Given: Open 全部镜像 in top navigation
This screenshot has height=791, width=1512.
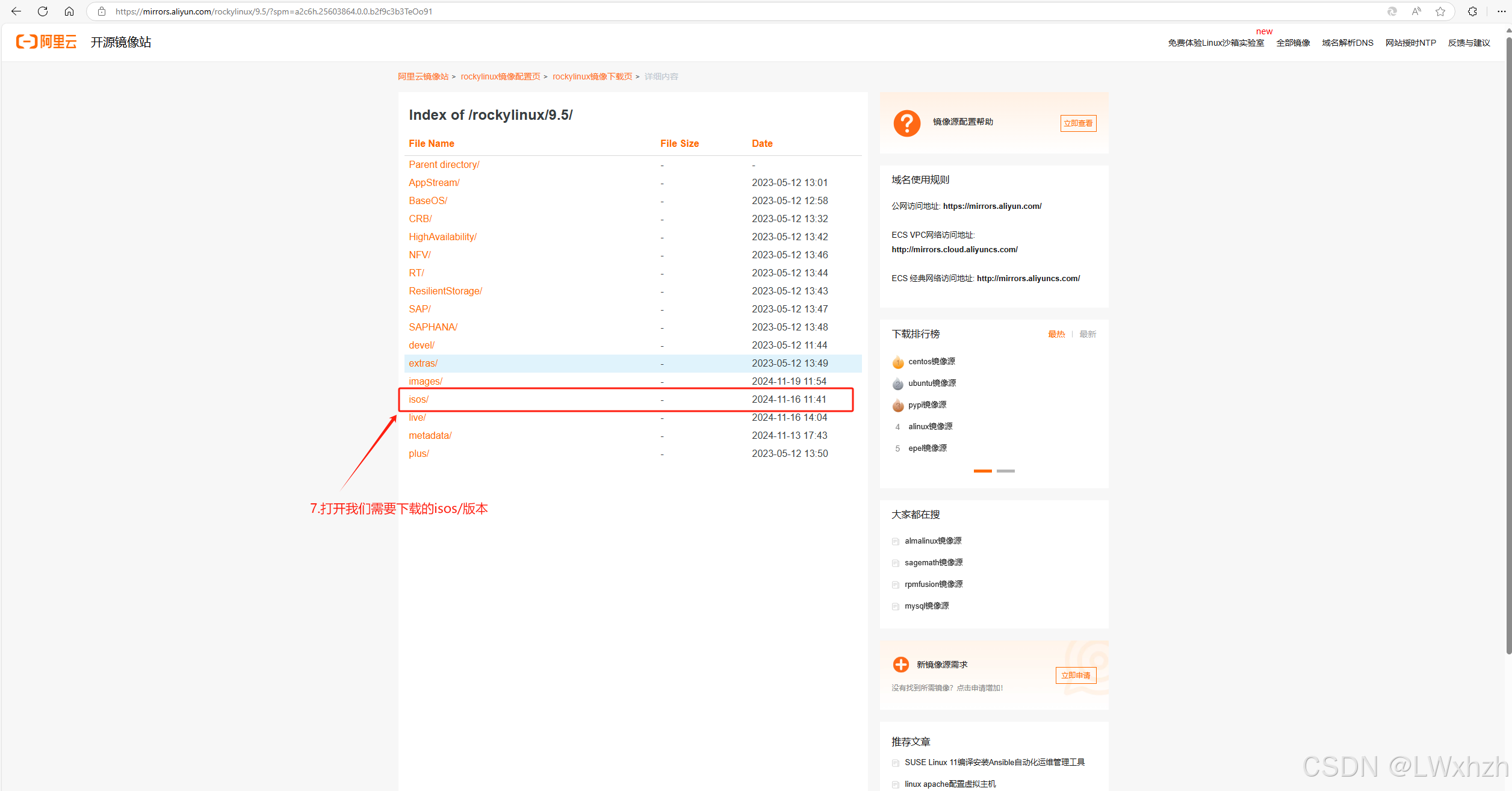Looking at the screenshot, I should (1293, 43).
